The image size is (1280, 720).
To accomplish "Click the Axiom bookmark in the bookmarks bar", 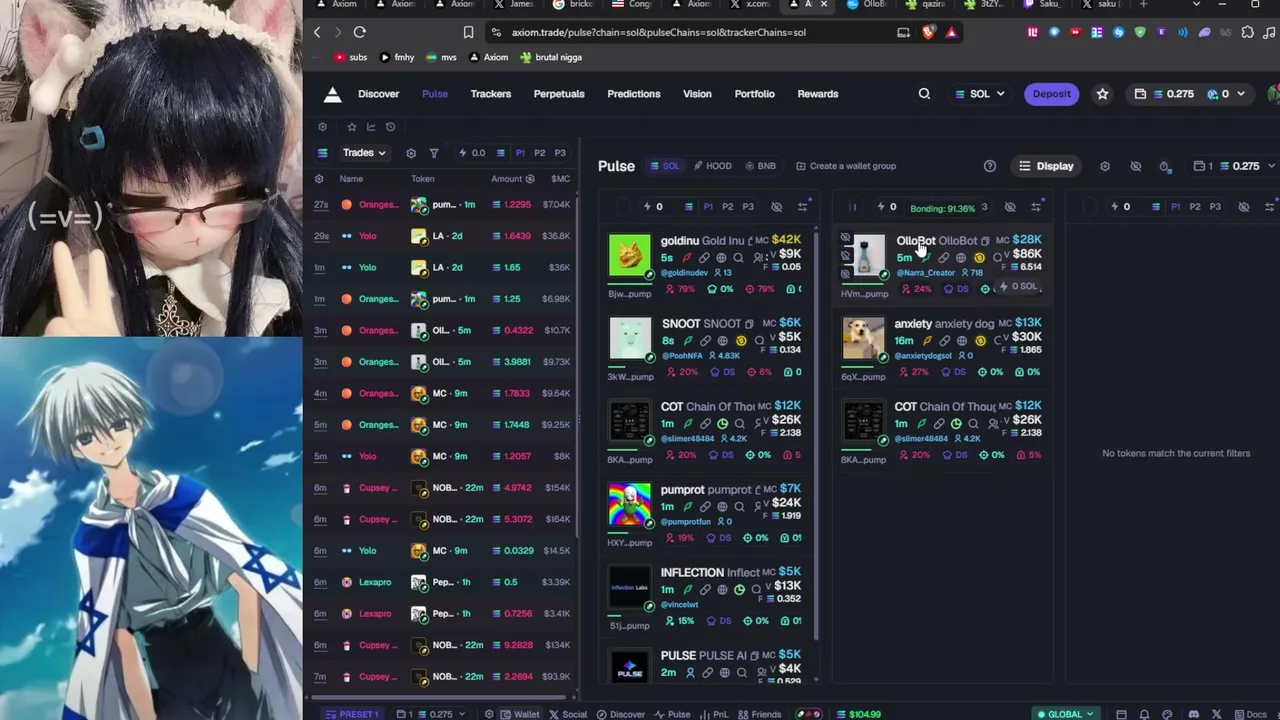I will coord(489,57).
